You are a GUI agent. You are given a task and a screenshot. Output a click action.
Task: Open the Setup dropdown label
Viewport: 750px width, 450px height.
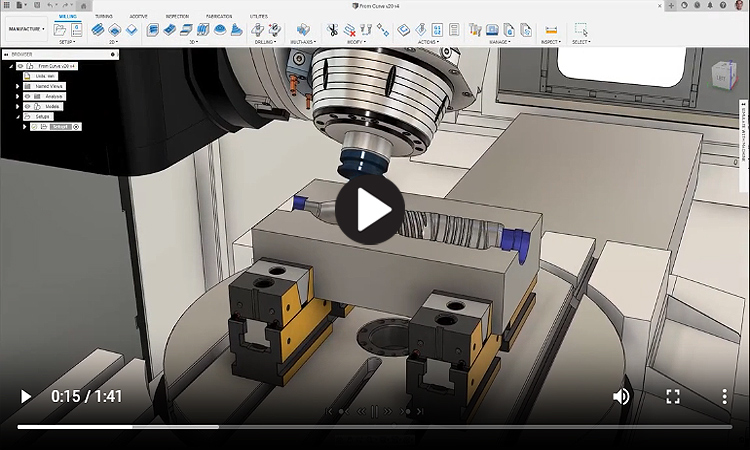67,42
